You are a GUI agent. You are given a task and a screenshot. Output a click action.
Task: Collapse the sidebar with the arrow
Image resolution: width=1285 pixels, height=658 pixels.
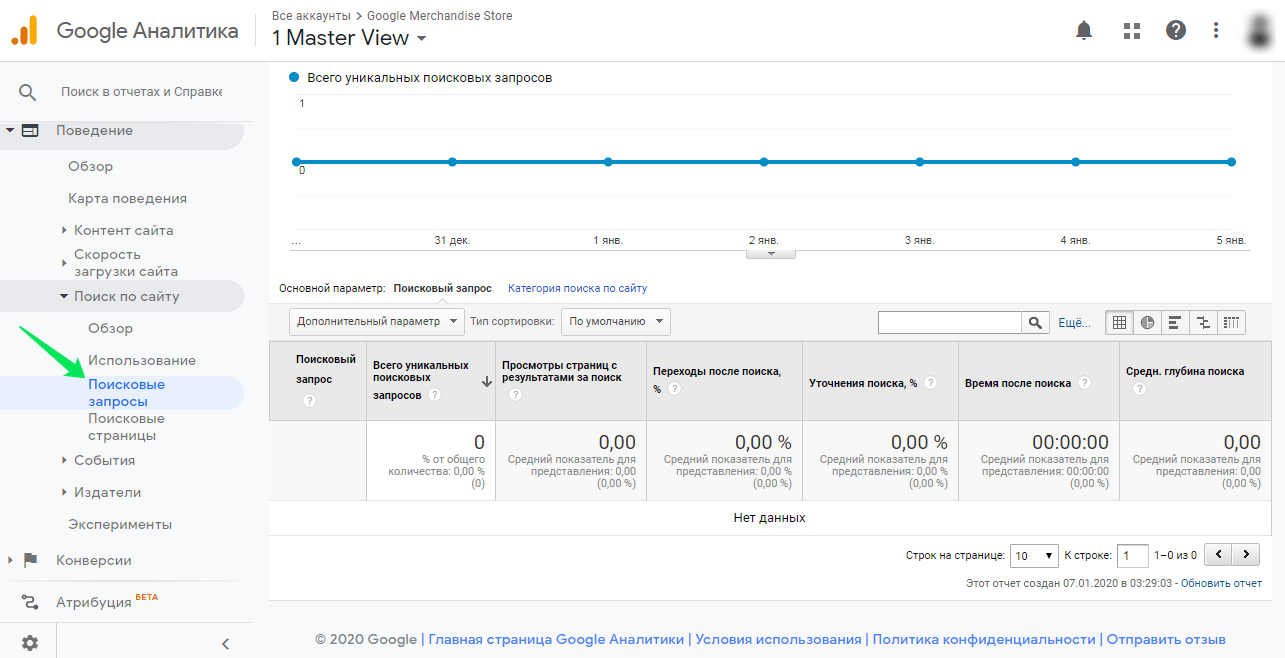pyautogui.click(x=225, y=643)
